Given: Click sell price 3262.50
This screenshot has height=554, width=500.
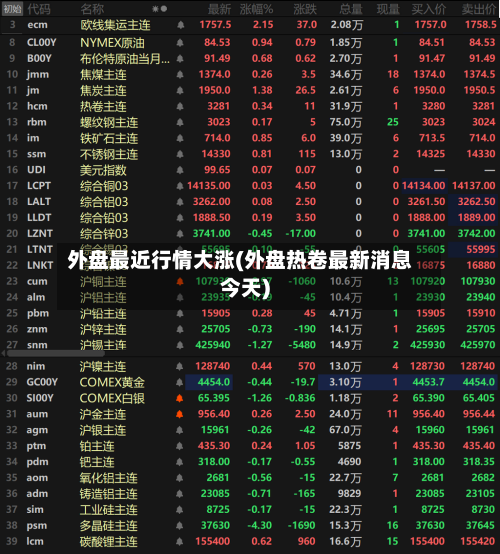Looking at the screenshot, I should click(477, 202).
